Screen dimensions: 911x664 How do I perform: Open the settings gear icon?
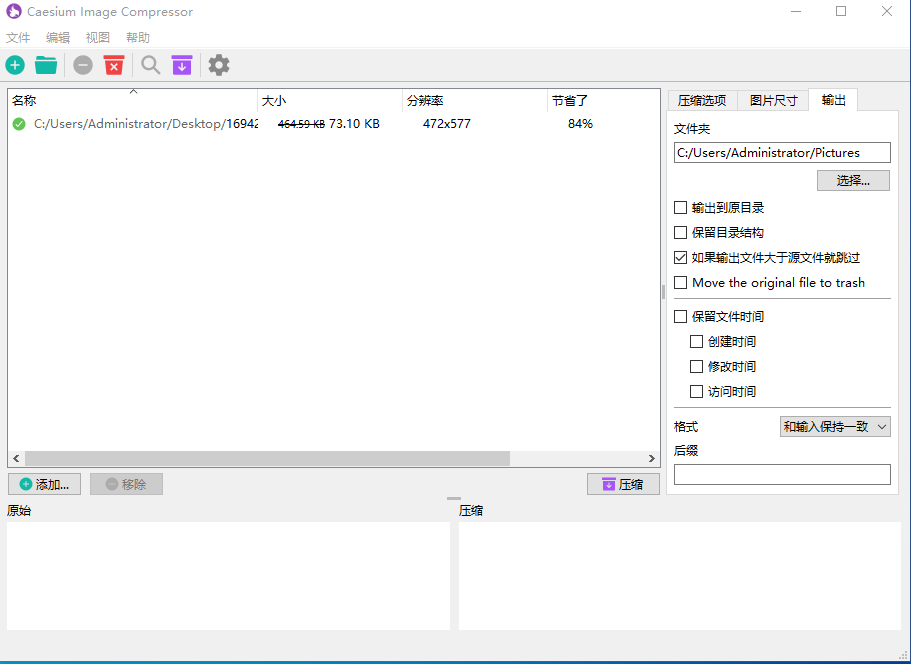pyautogui.click(x=218, y=64)
